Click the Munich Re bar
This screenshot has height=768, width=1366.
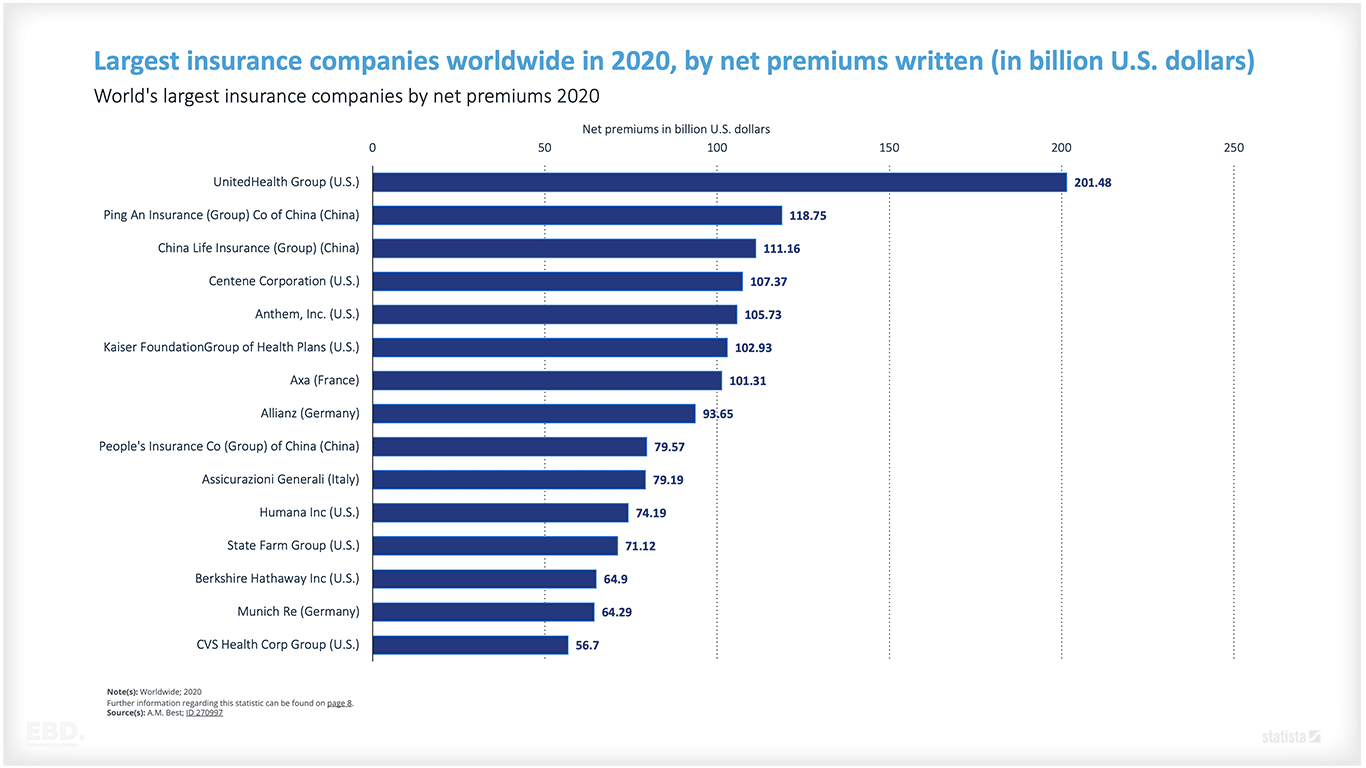coord(484,611)
